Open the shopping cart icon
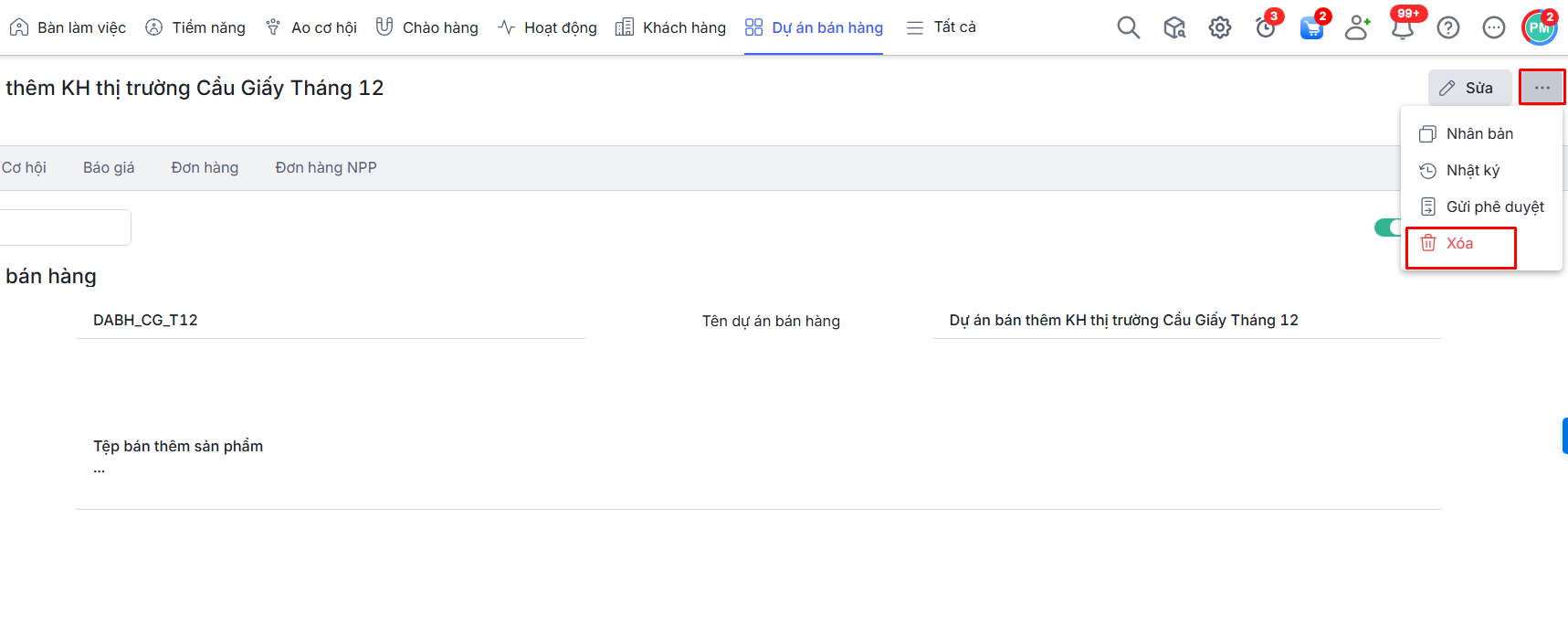The image size is (1568, 635). pos(1311,27)
